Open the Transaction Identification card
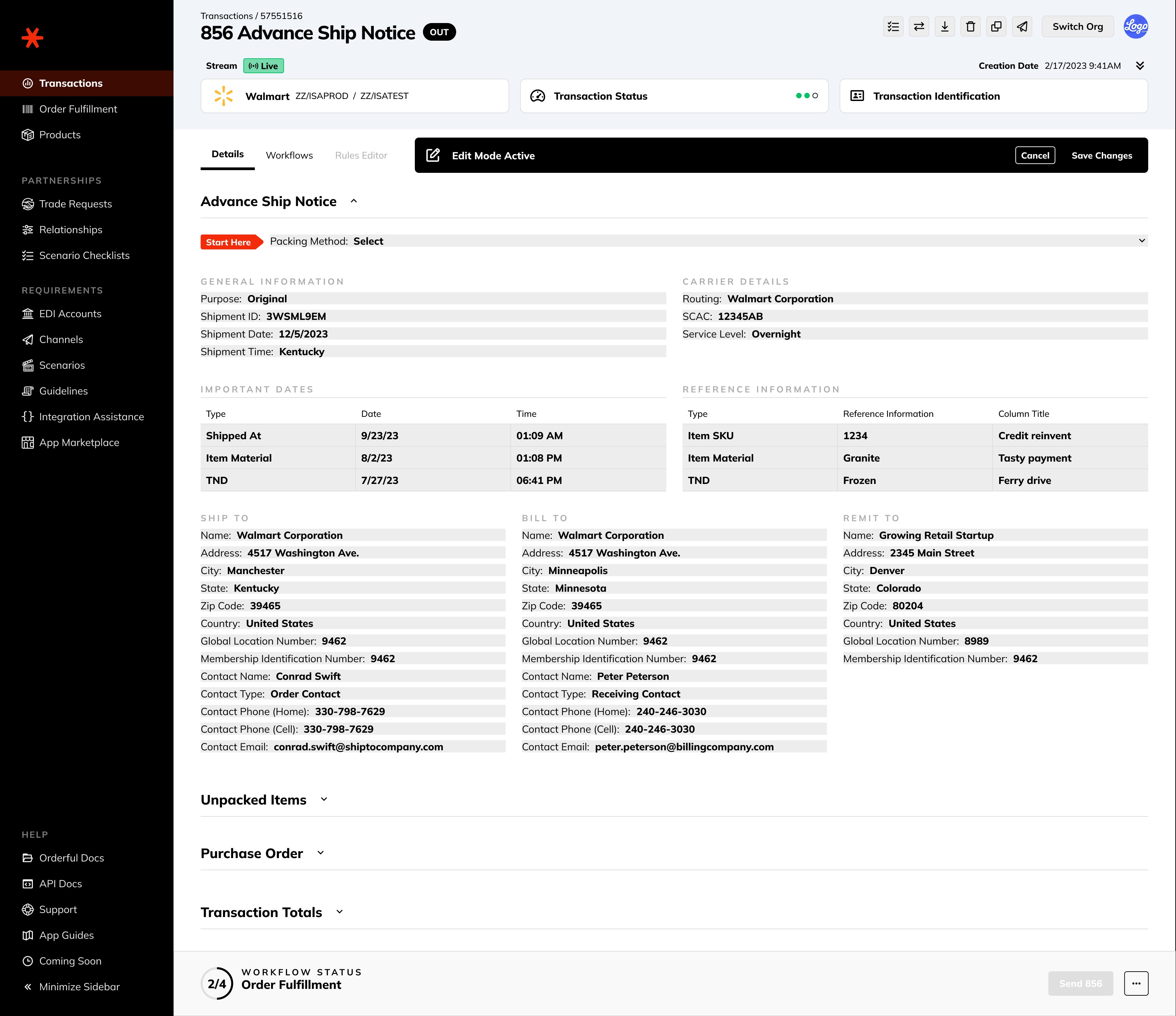The height and width of the screenshot is (1016, 1176). tap(994, 96)
